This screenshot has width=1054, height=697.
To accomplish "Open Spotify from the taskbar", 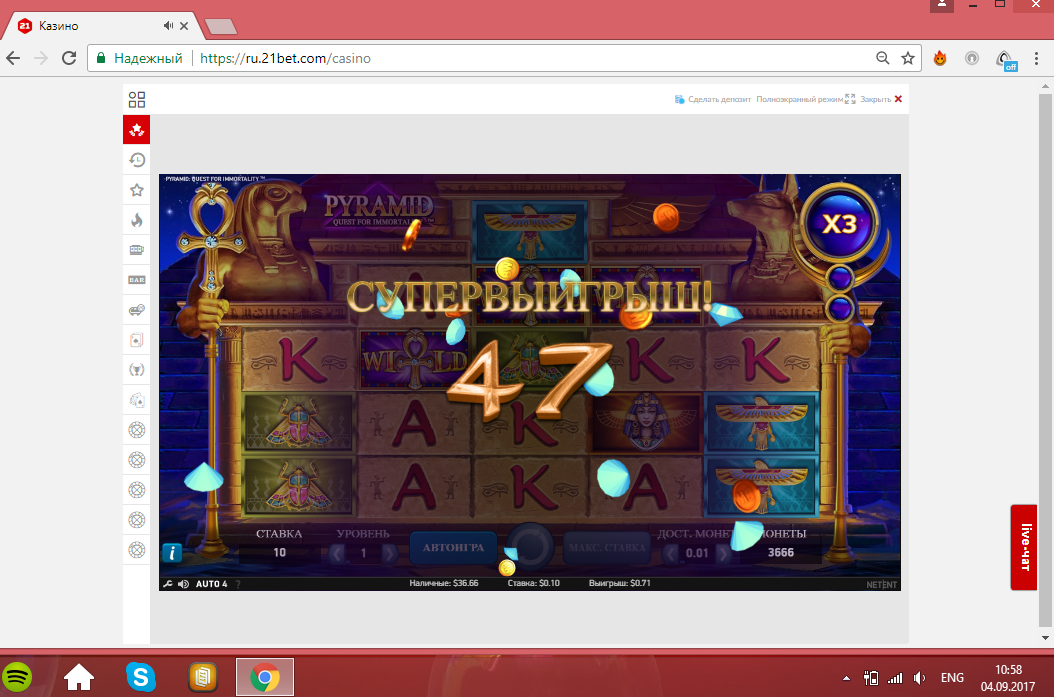I will coord(17,677).
